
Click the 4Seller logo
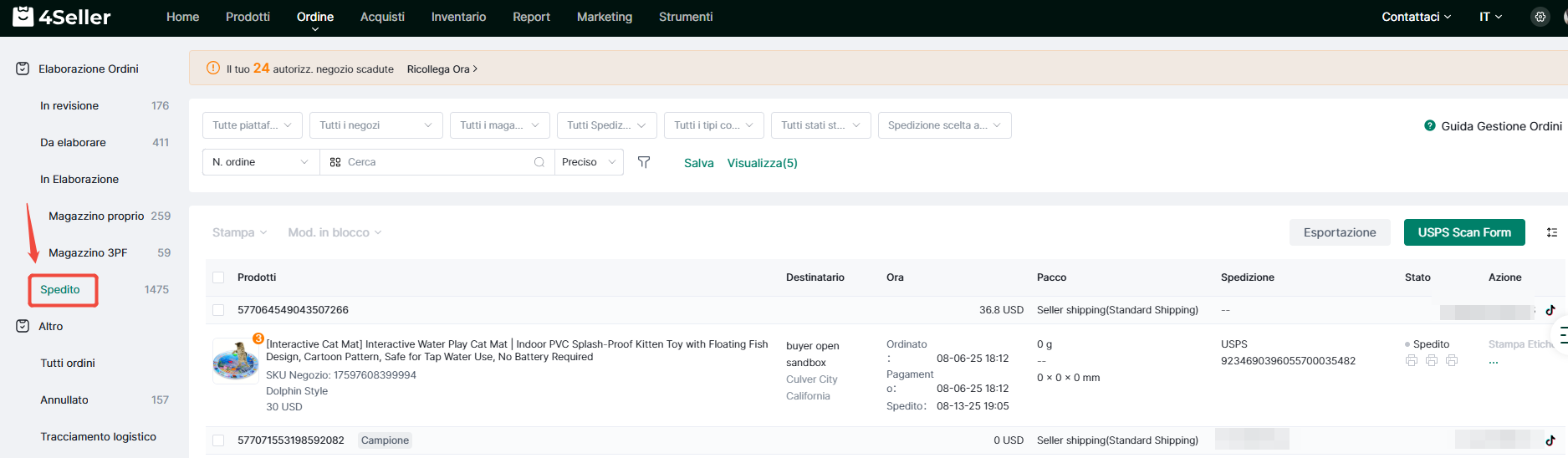[x=62, y=17]
